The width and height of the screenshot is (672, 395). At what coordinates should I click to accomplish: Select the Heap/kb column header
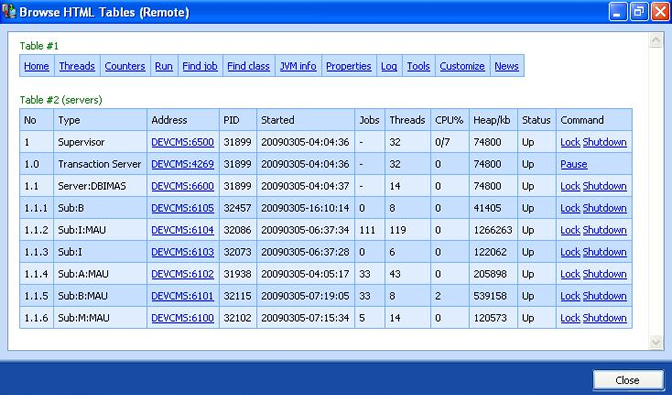coord(493,120)
